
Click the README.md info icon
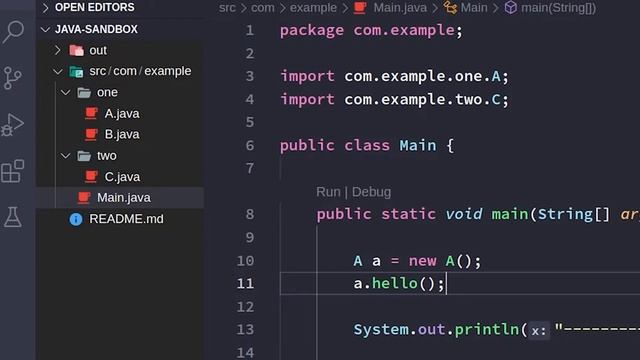click(76, 219)
